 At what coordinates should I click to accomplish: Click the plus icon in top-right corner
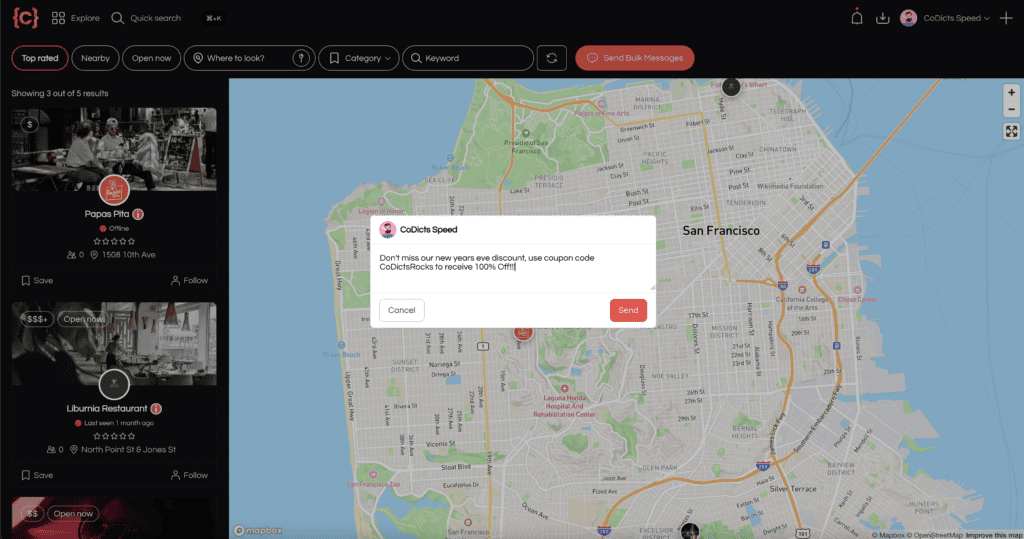pyautogui.click(x=1006, y=17)
